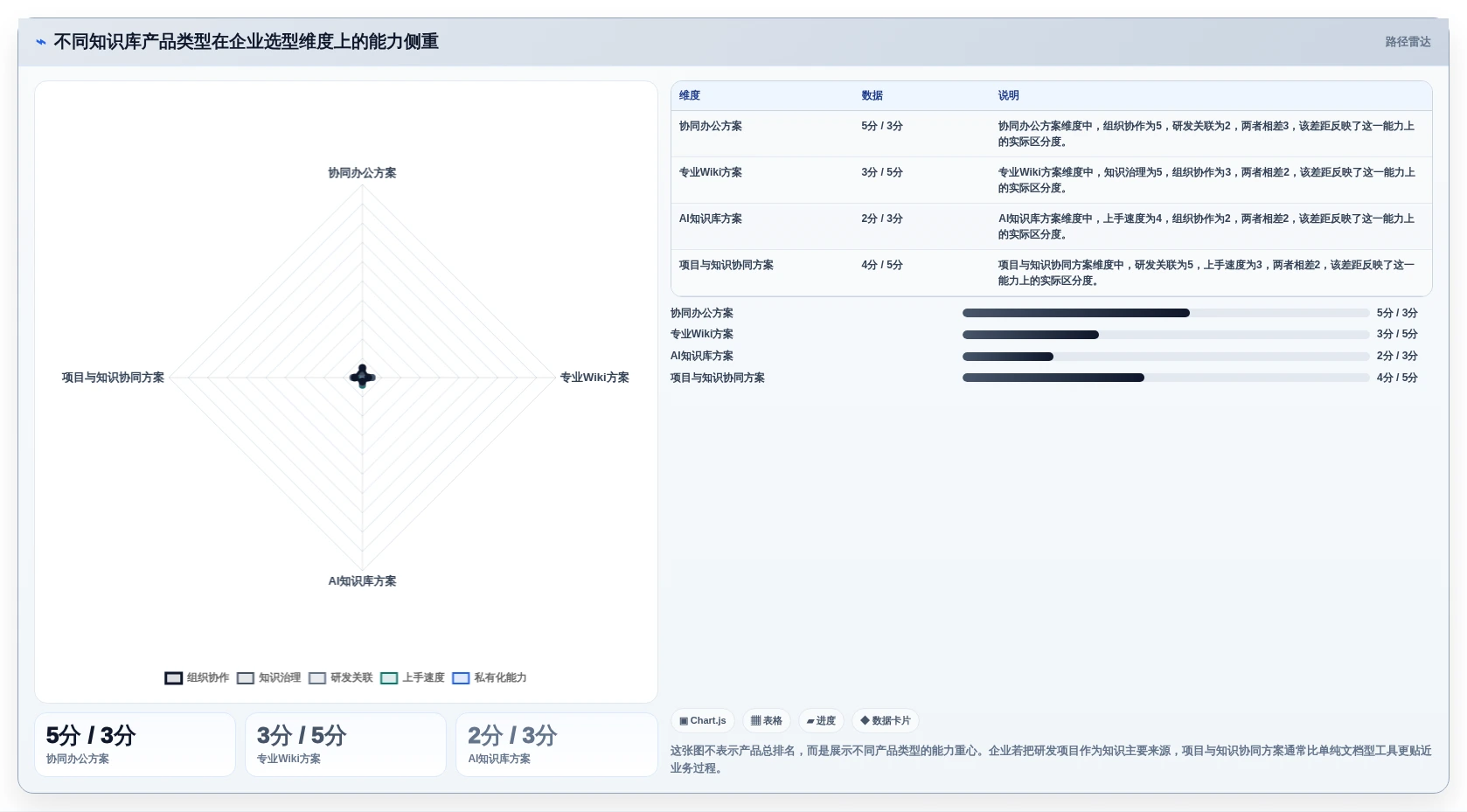This screenshot has width=1467, height=812.
Task: Click the 项目与知识协同方案 label beside its progress bar
Action: click(x=718, y=378)
